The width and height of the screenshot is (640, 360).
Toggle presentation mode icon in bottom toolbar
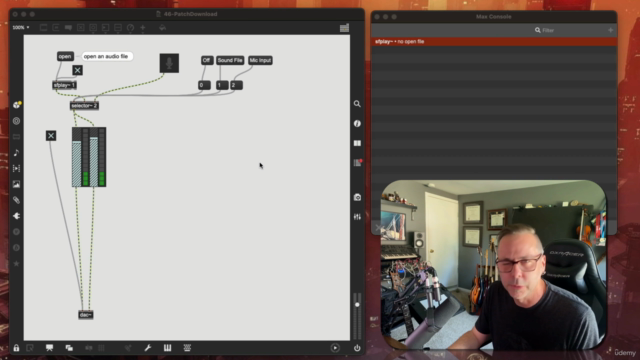(49, 348)
